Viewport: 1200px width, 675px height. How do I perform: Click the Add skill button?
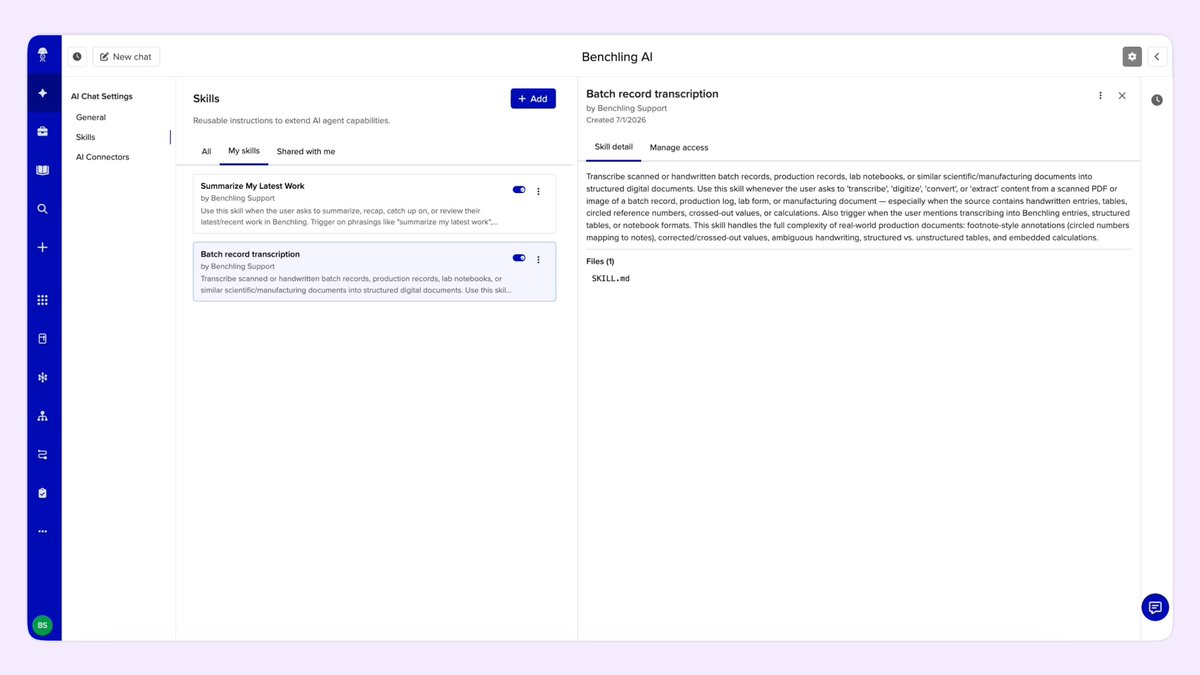point(533,98)
